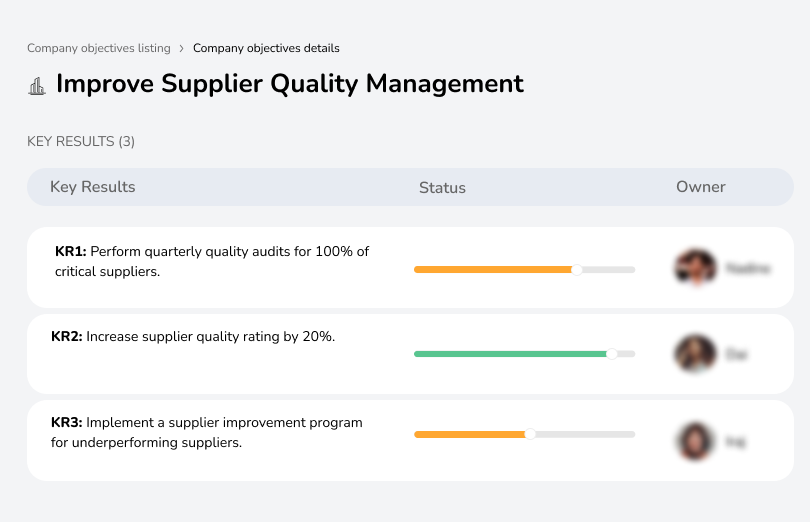
Task: Adjust the KR3 orange progress slider
Action: tap(529, 435)
